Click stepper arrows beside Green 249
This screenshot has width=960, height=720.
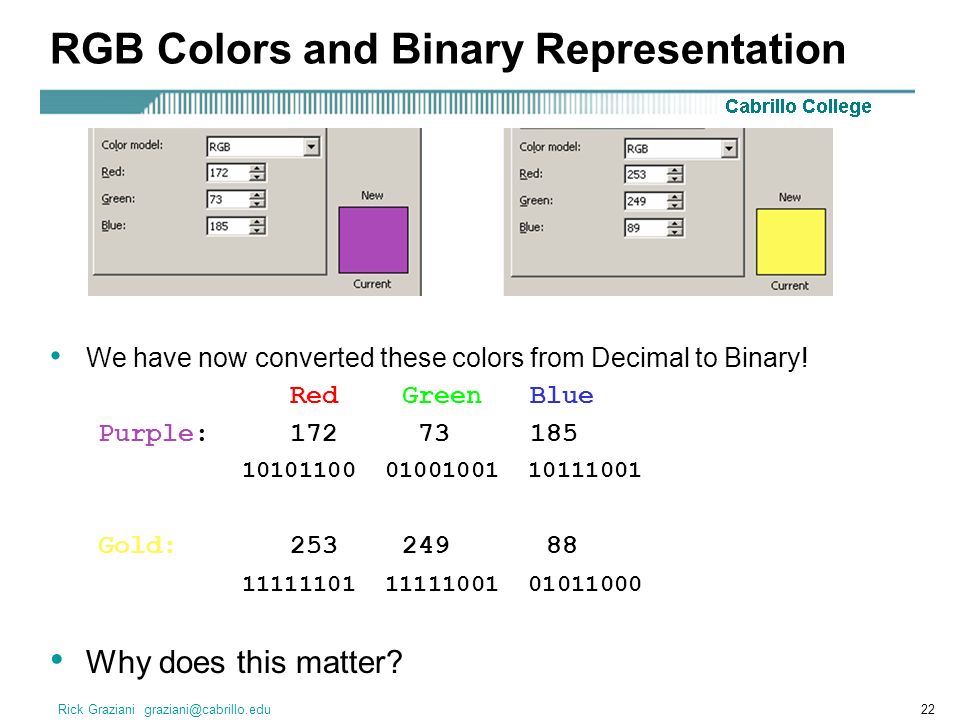click(x=675, y=201)
